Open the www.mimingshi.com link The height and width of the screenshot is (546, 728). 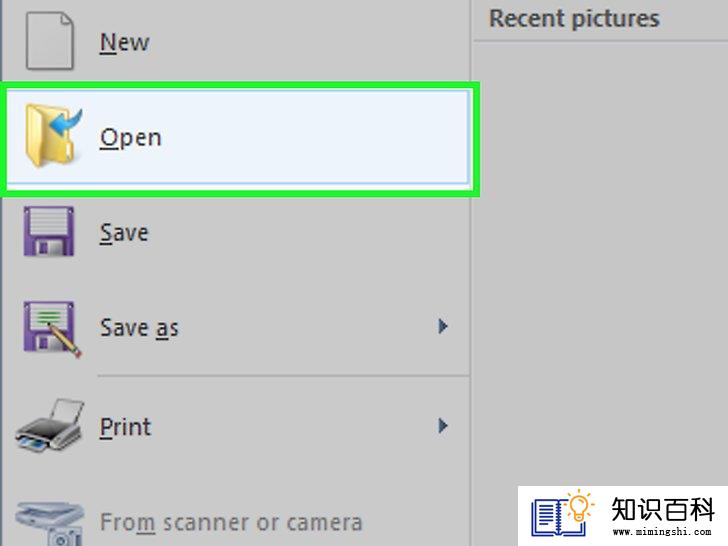tap(662, 531)
